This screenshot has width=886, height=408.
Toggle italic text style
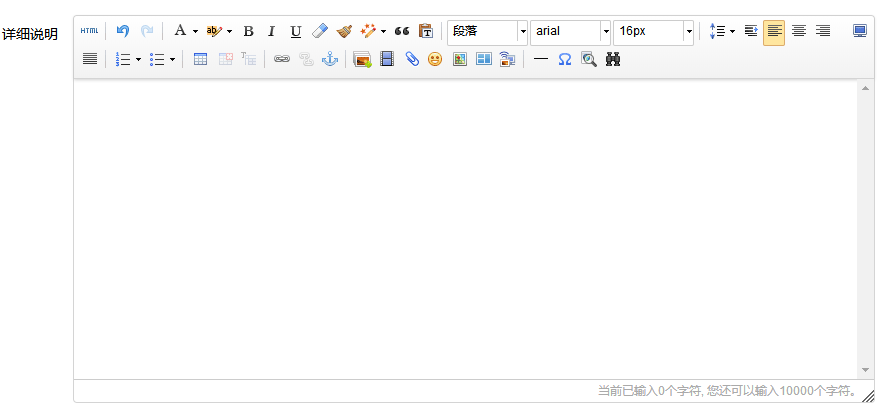coord(271,31)
